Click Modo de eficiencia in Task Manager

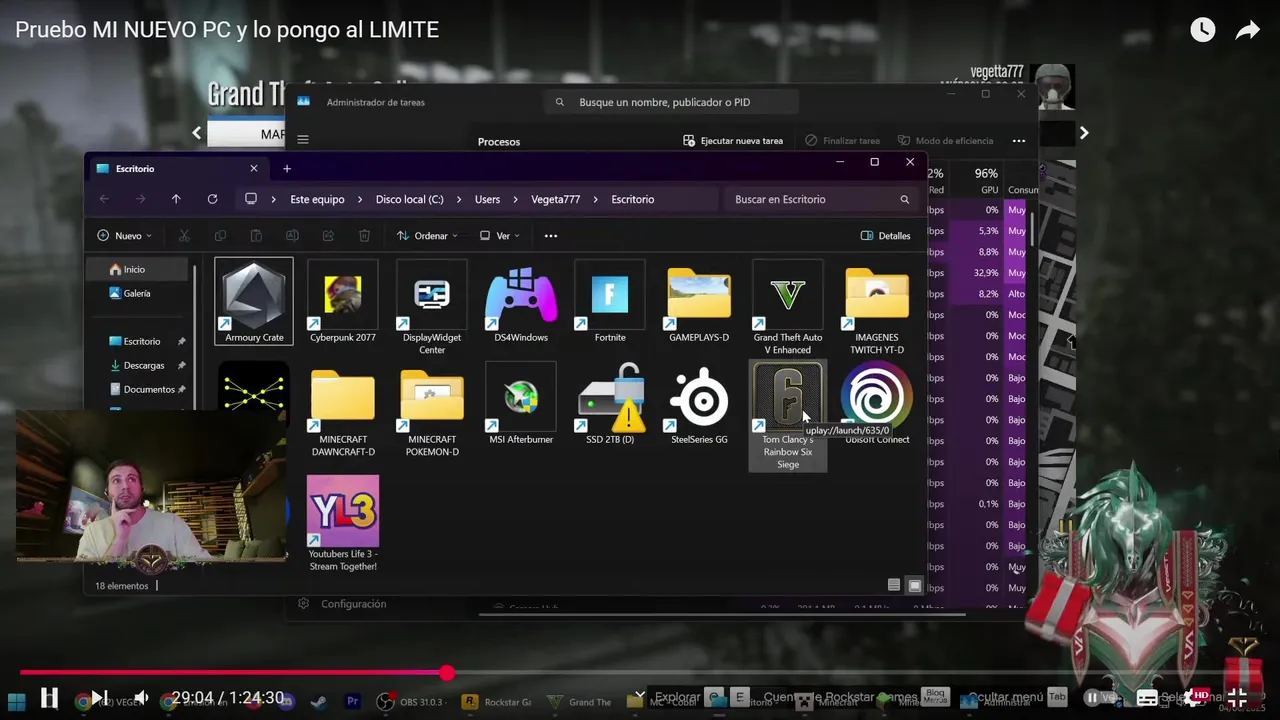click(x=945, y=141)
